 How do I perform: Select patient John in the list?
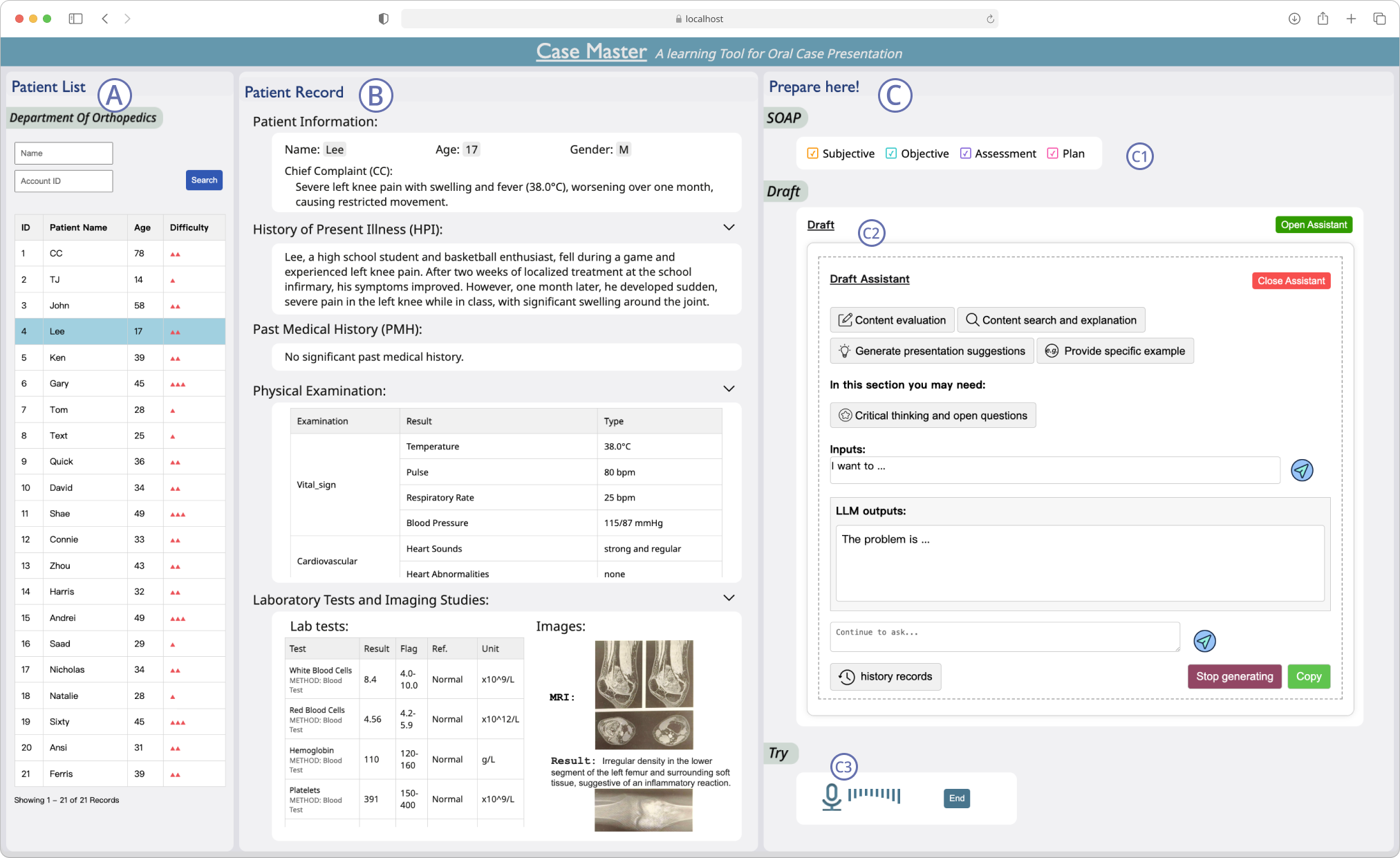tap(59, 306)
